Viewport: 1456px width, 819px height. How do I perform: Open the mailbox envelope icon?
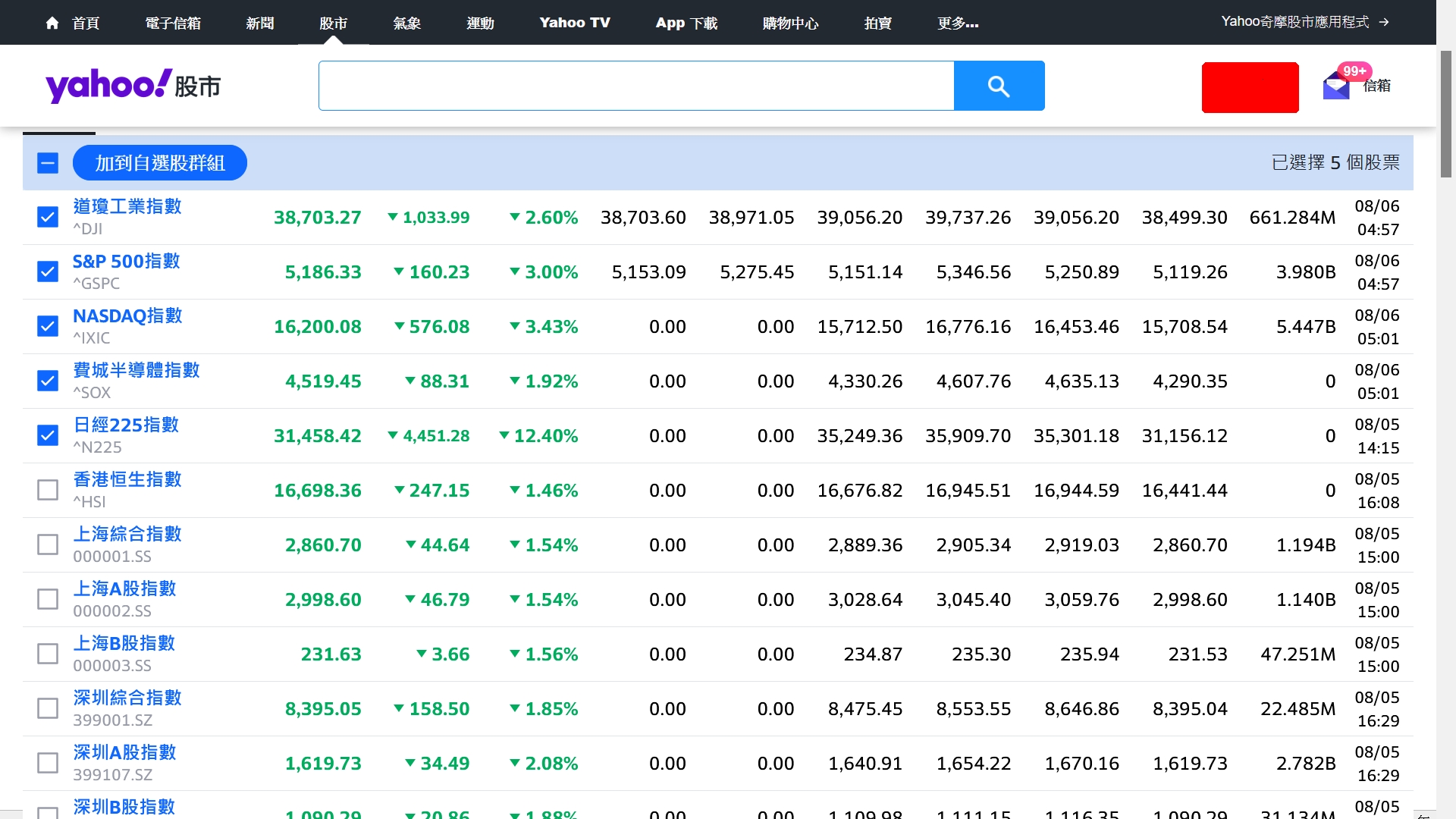pos(1336,86)
